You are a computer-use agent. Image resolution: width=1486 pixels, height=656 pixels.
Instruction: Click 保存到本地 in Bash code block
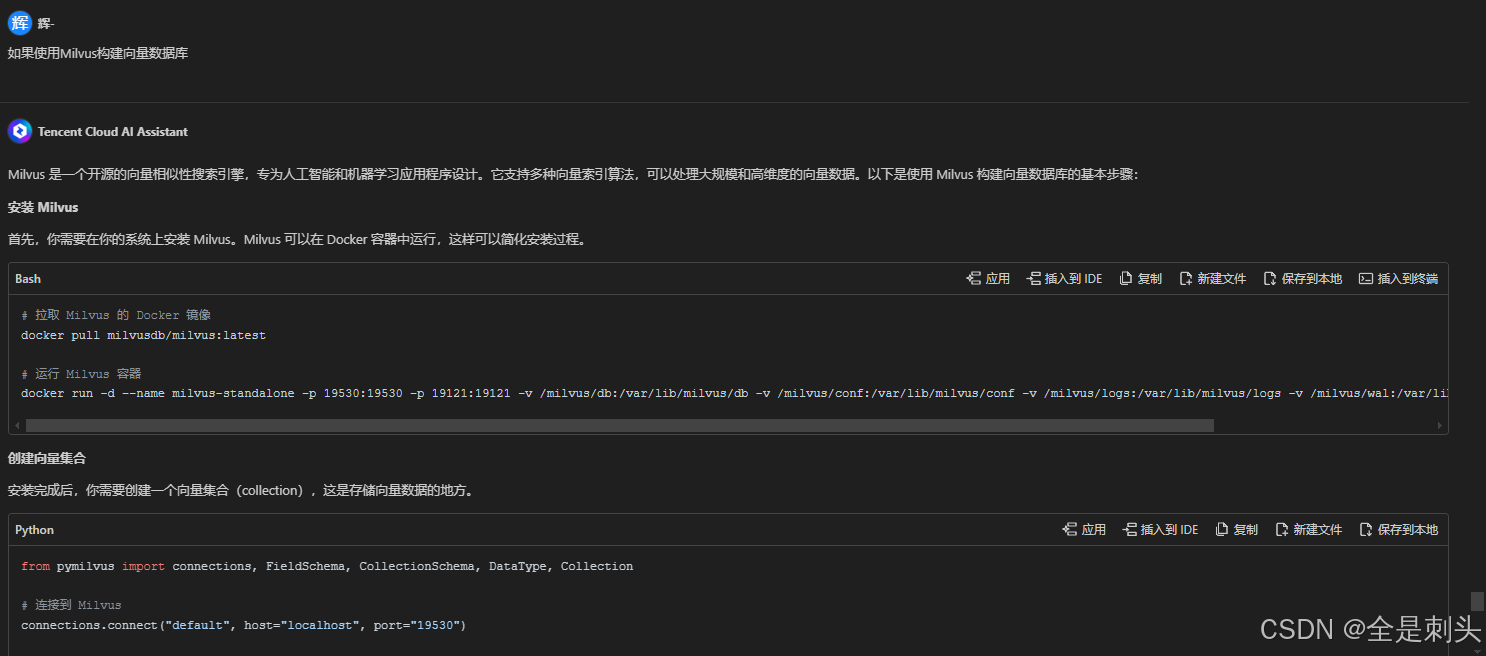pyautogui.click(x=1303, y=279)
